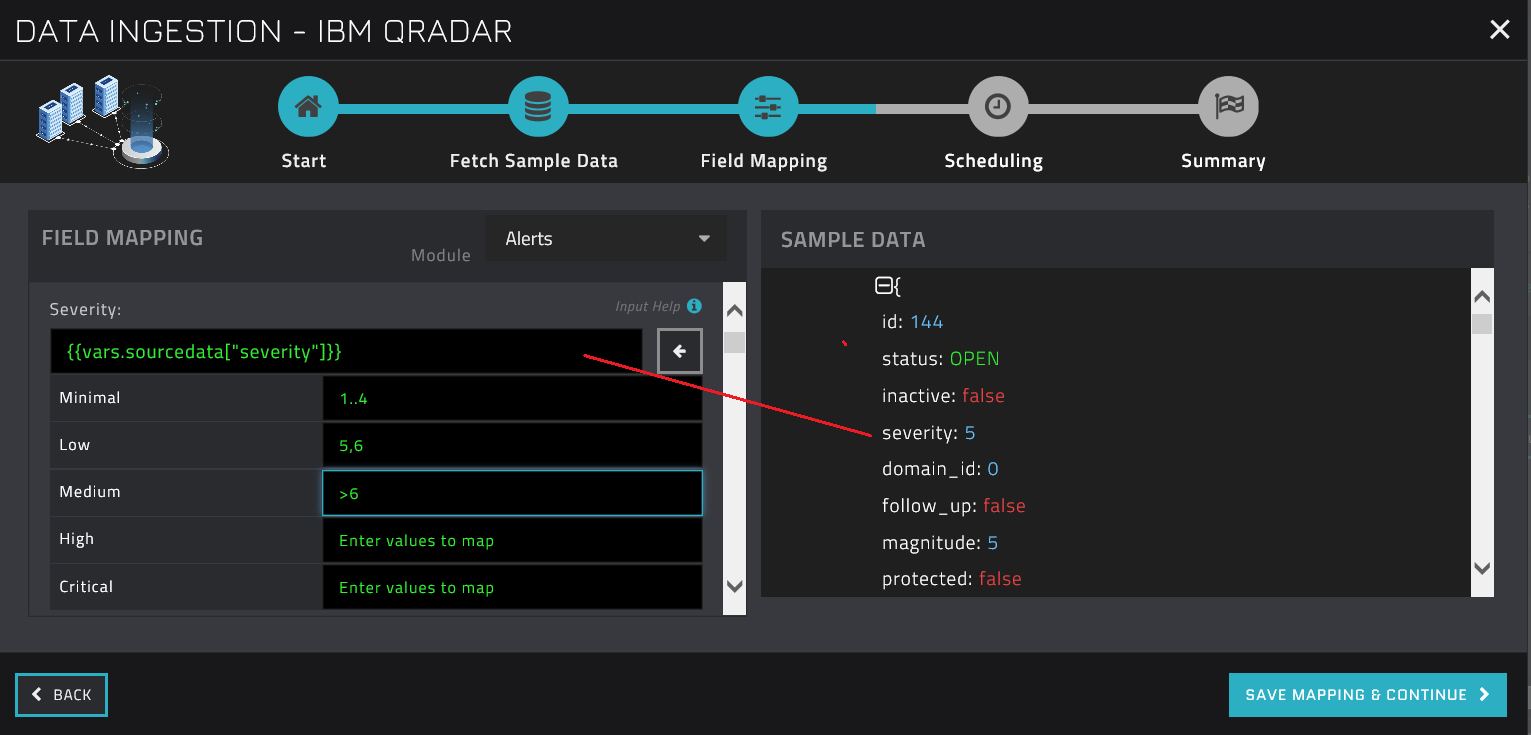Screen dimensions: 1531x735
Task: Click the High mapping value field
Action: [x=513, y=540]
